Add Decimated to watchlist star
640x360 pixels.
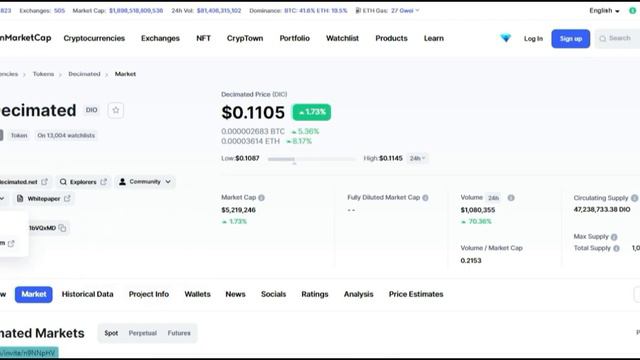click(x=116, y=110)
